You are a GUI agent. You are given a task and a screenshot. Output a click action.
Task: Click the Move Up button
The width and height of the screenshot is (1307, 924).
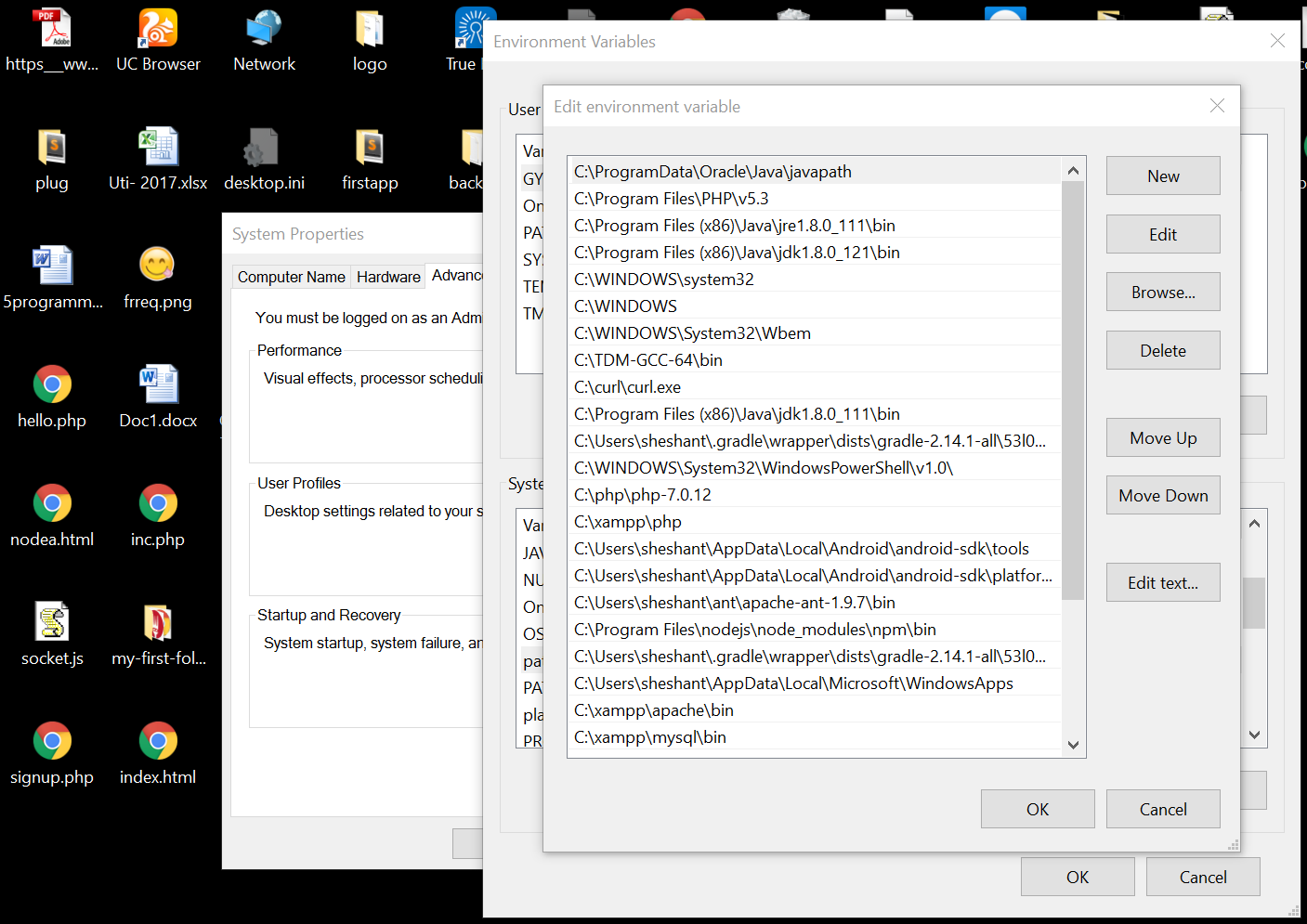(1163, 437)
